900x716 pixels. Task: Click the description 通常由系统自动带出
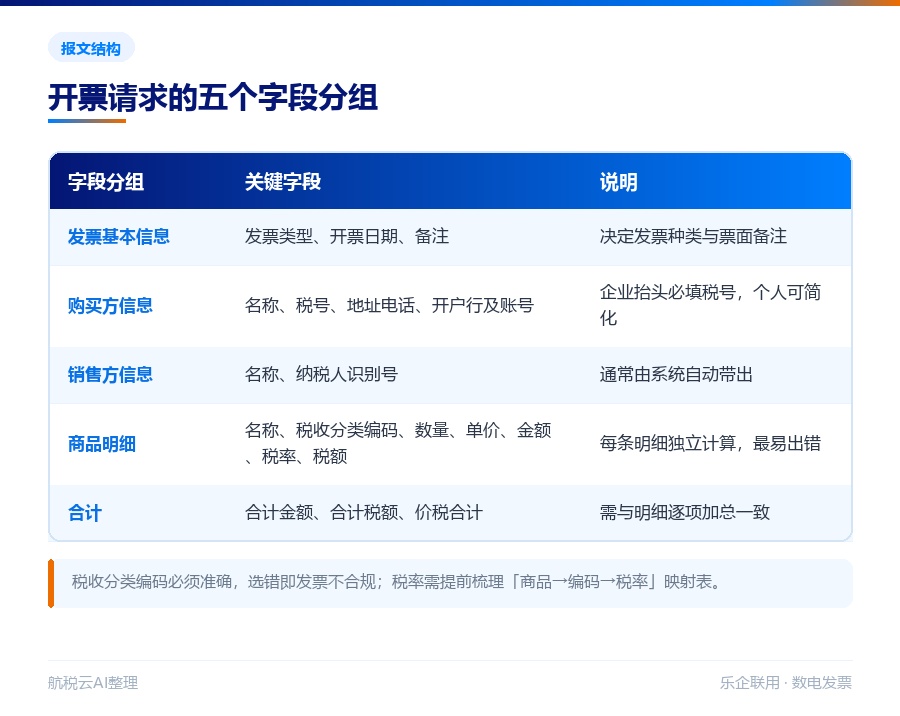point(676,374)
